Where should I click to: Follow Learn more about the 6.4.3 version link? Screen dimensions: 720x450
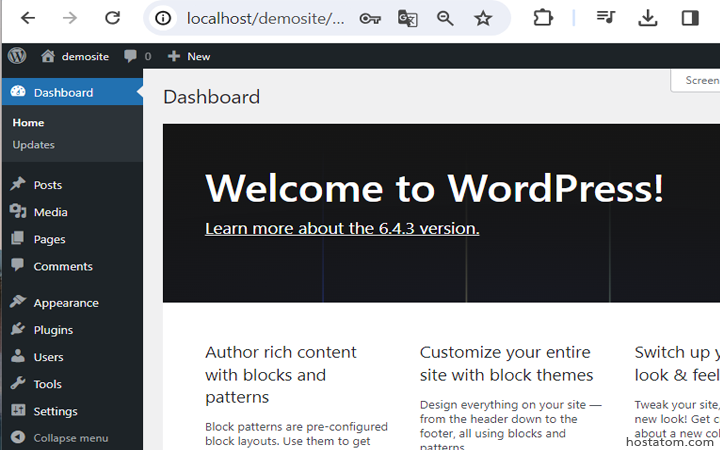342,228
